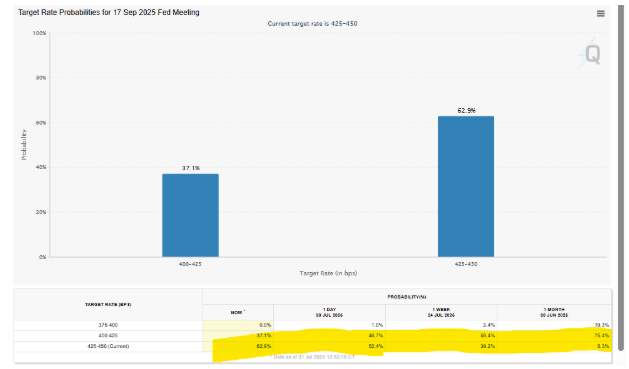Select the 1 MONTH column header
Image resolution: width=629 pixels, height=369 pixels.
click(554, 312)
